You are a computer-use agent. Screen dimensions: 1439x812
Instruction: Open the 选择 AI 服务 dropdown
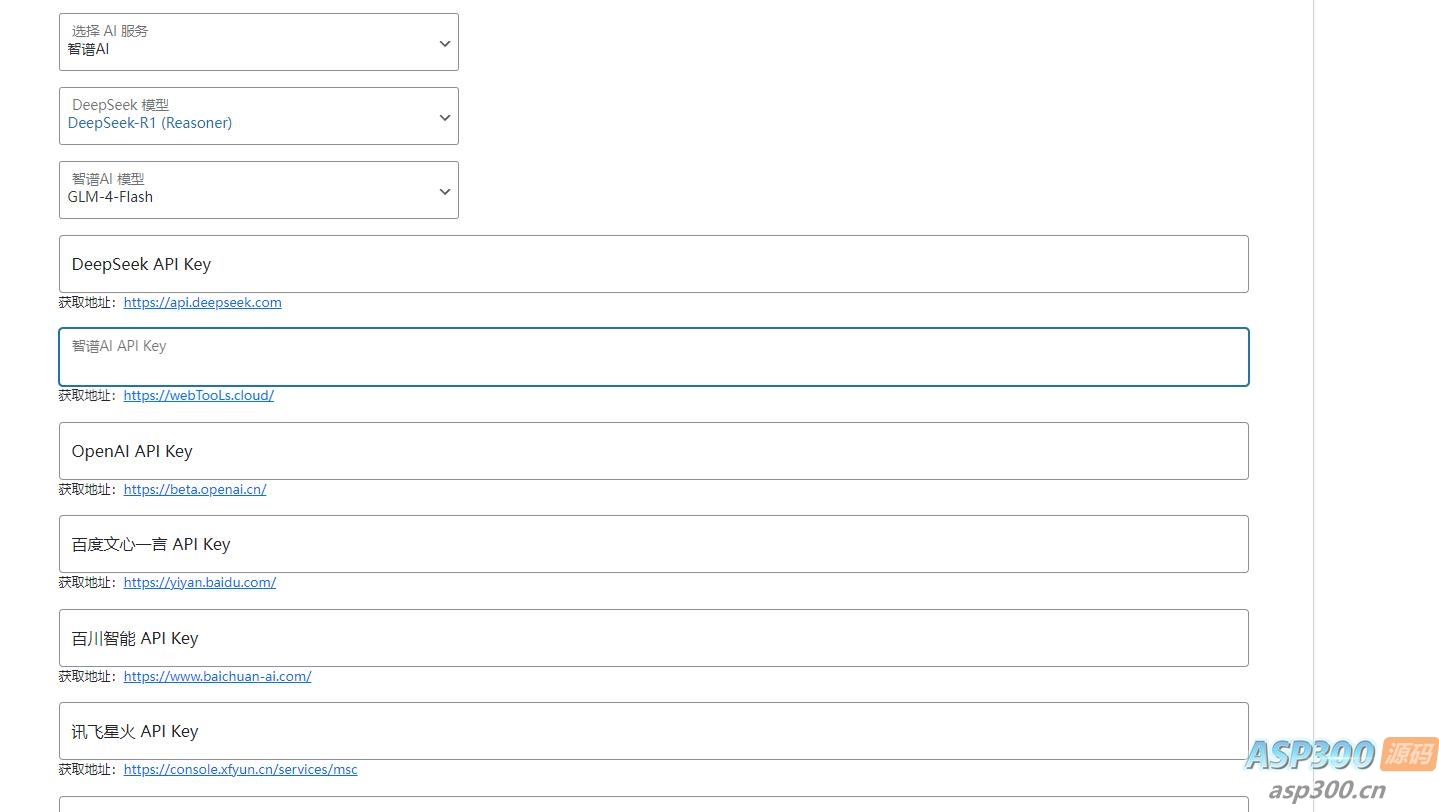[258, 42]
